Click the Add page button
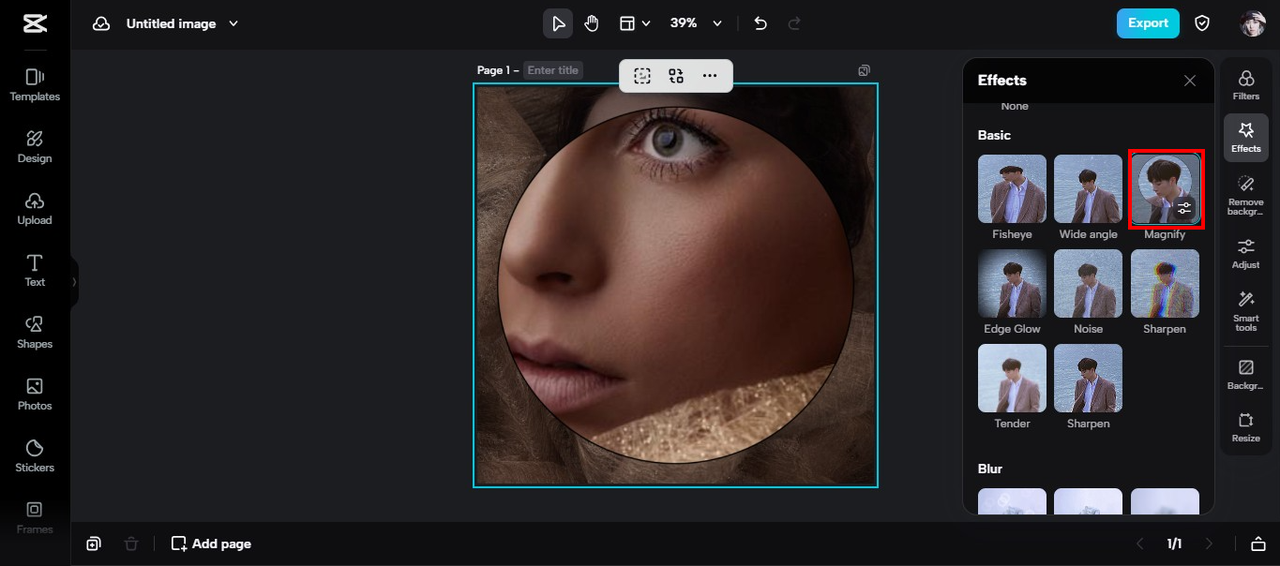This screenshot has height=566, width=1280. coord(211,544)
